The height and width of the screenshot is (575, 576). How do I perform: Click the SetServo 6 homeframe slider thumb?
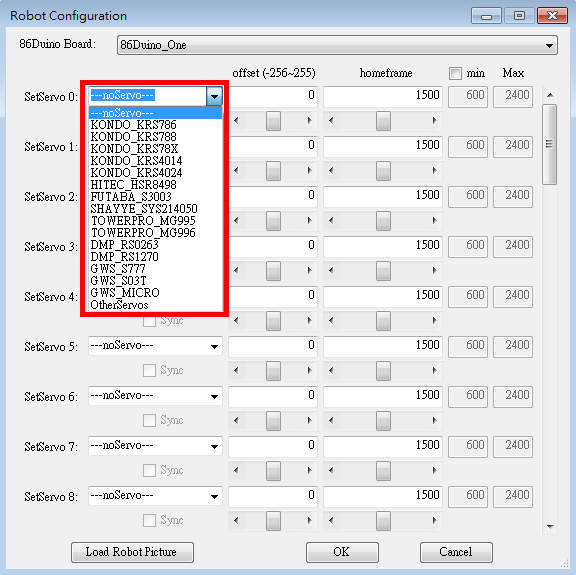pos(383,420)
